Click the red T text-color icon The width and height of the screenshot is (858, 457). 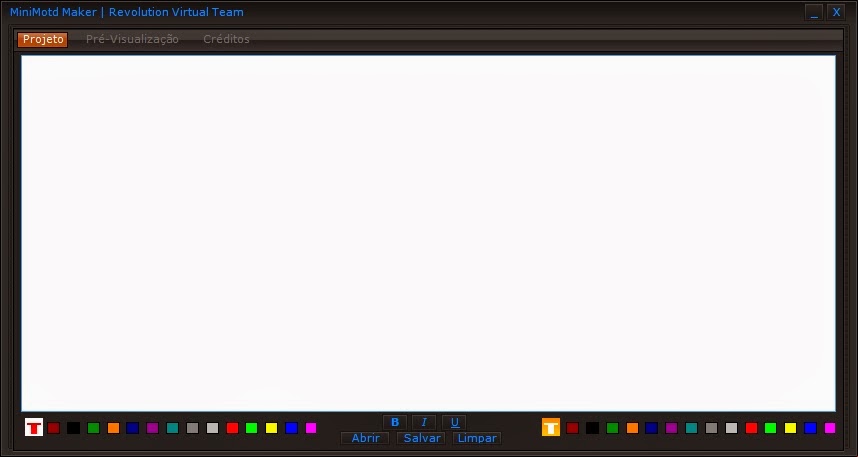tap(34, 427)
